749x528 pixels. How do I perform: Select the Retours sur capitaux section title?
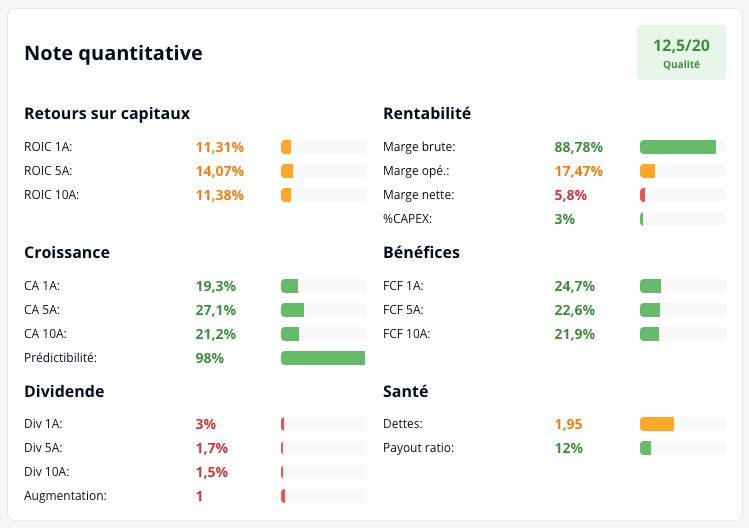pos(107,114)
